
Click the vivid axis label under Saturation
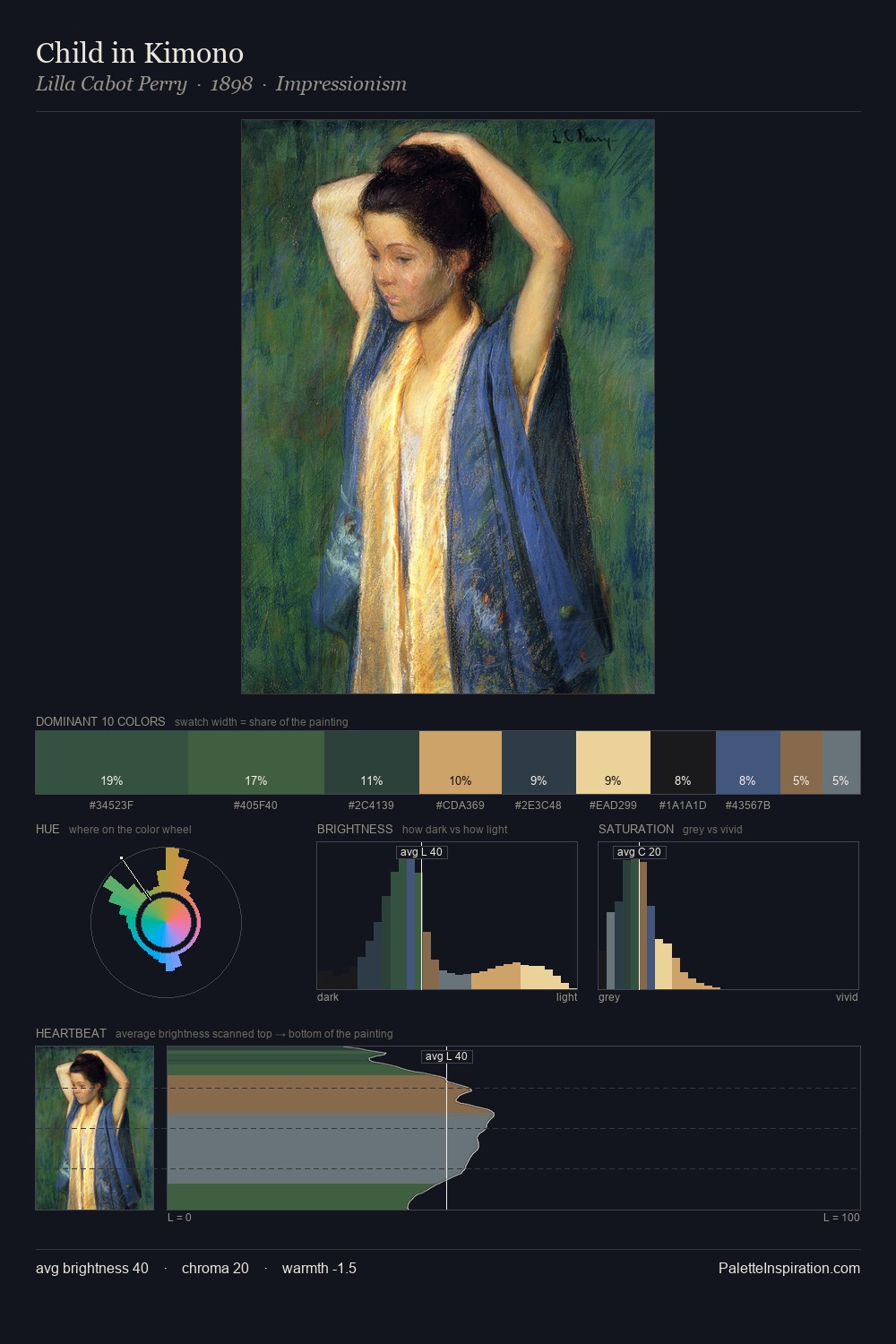click(847, 997)
